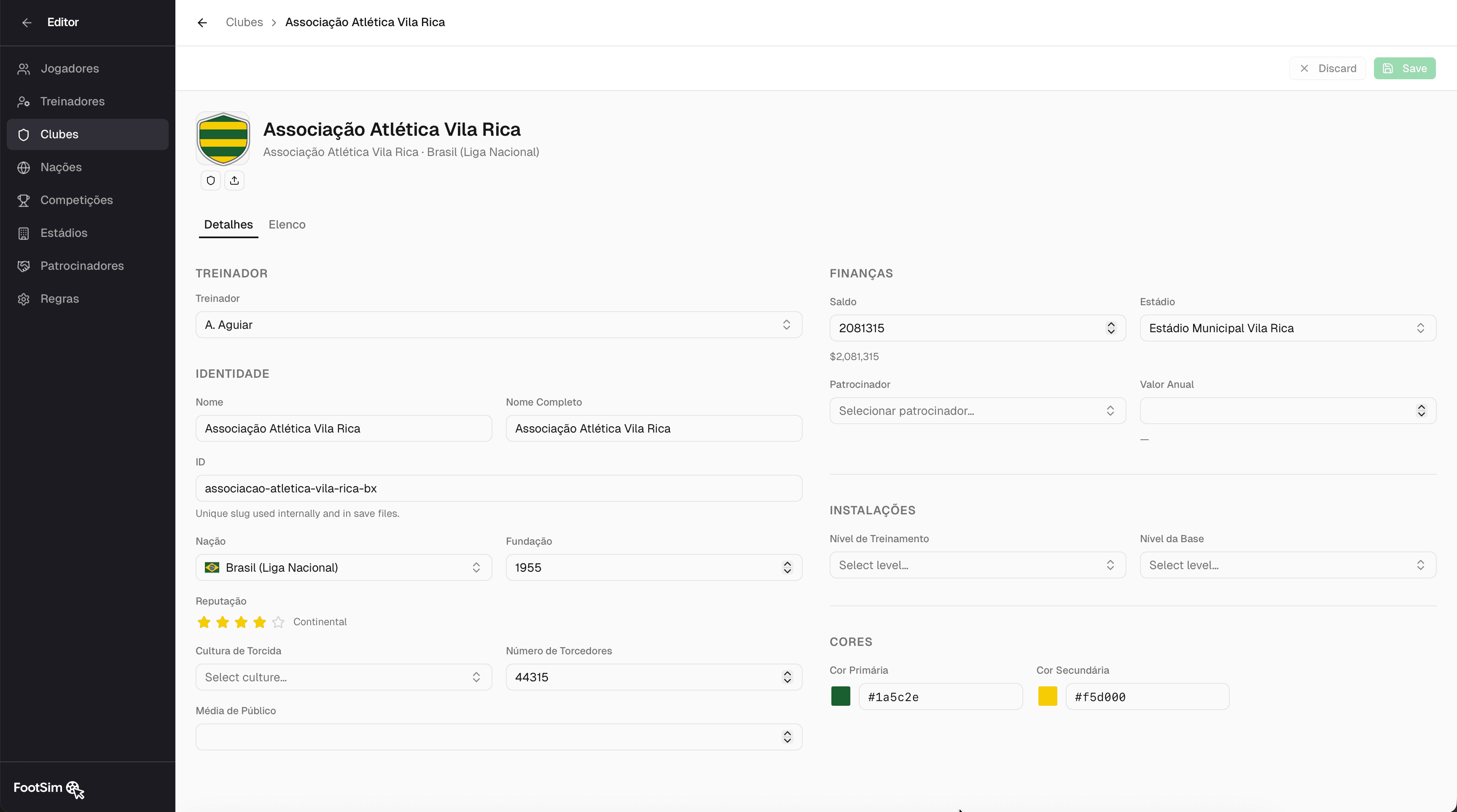Set reputation to the third star
Image resolution: width=1457 pixels, height=812 pixels.
(241, 622)
